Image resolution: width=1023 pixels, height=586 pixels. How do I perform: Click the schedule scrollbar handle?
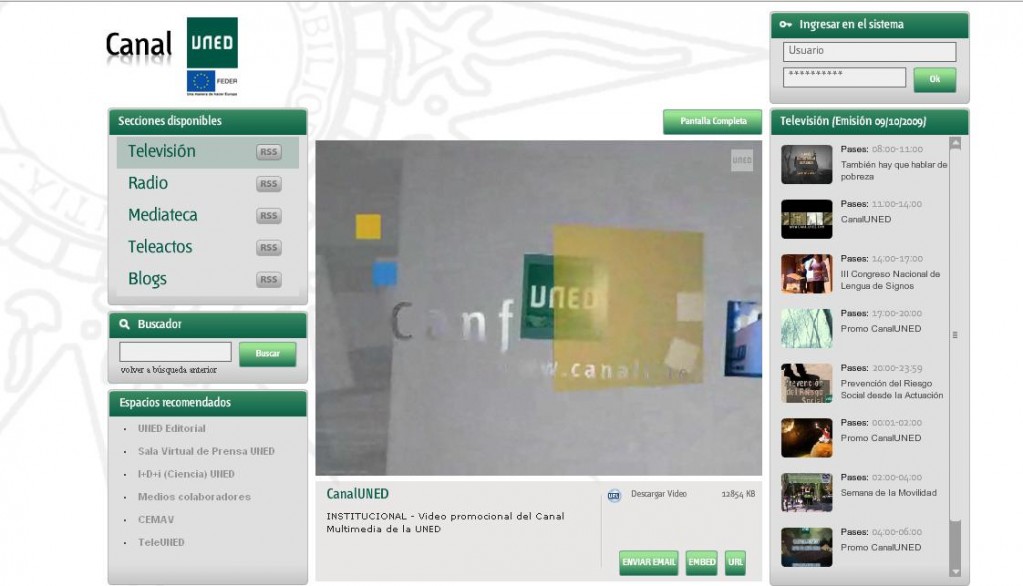coord(956,334)
